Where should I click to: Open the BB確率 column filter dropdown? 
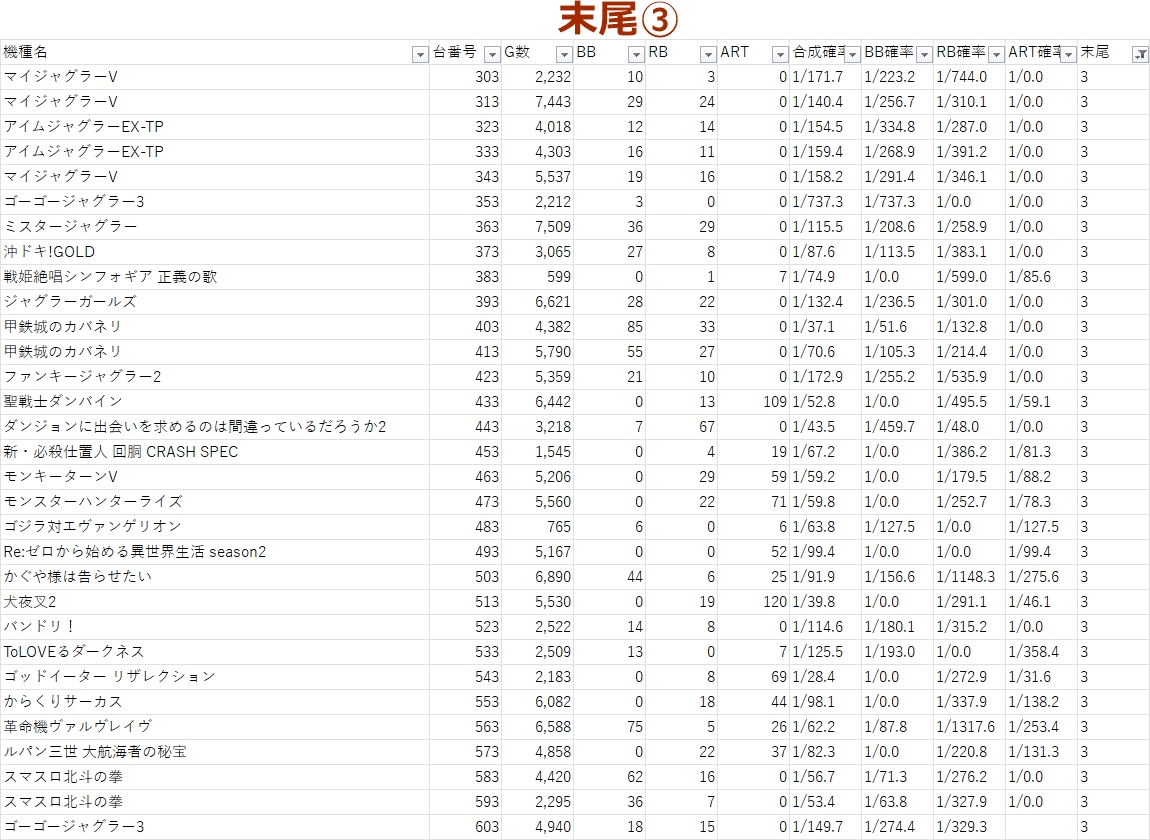click(924, 54)
